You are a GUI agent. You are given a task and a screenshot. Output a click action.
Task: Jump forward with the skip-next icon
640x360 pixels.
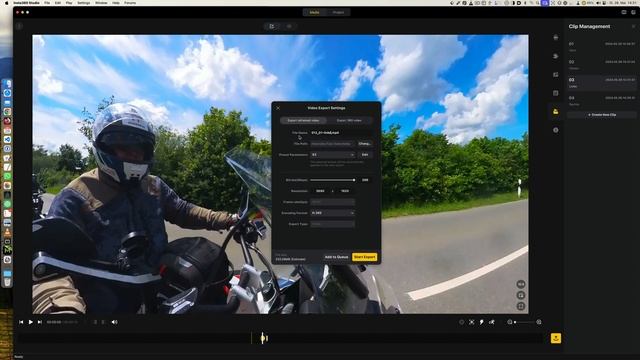40,322
